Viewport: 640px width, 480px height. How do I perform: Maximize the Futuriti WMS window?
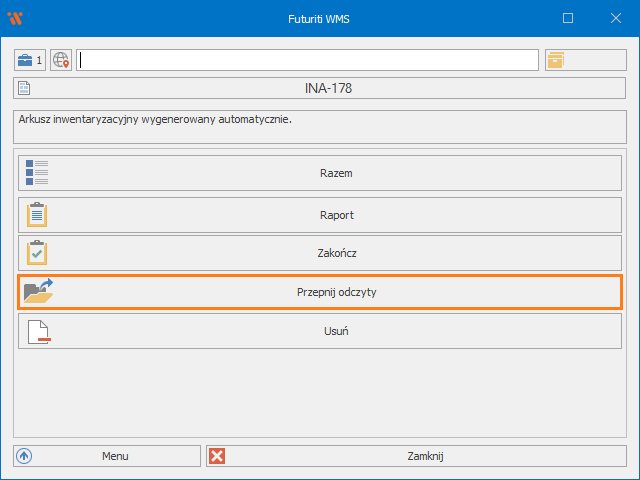pyautogui.click(x=568, y=18)
